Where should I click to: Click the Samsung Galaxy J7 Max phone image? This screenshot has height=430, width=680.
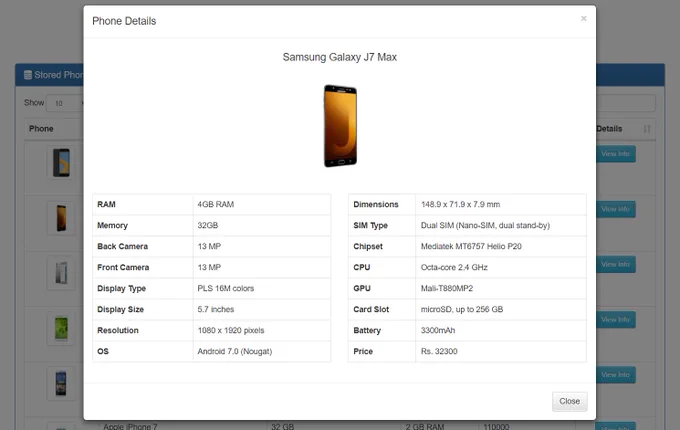click(x=340, y=126)
